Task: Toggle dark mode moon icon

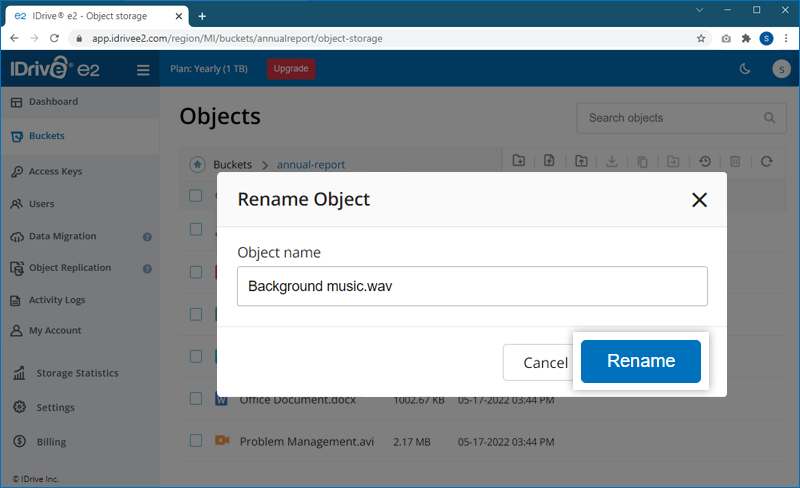Action: tap(744, 69)
